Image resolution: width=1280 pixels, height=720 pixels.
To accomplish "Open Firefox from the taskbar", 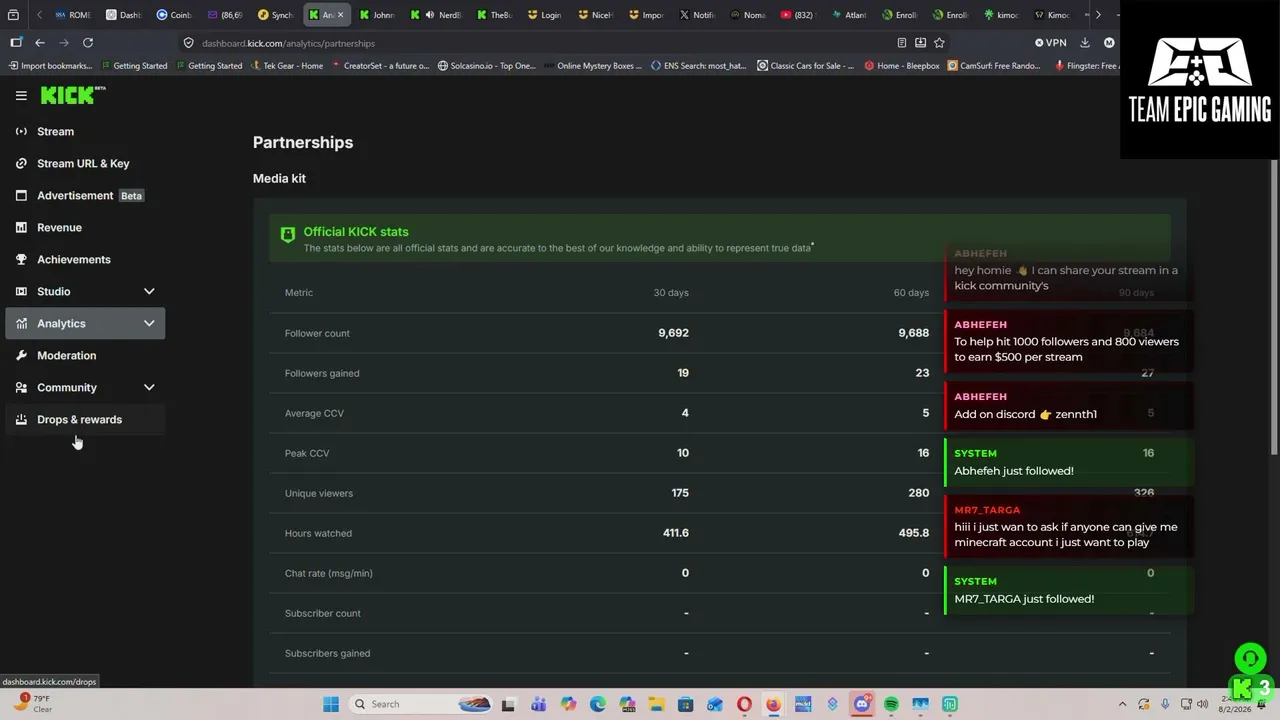I will [773, 704].
